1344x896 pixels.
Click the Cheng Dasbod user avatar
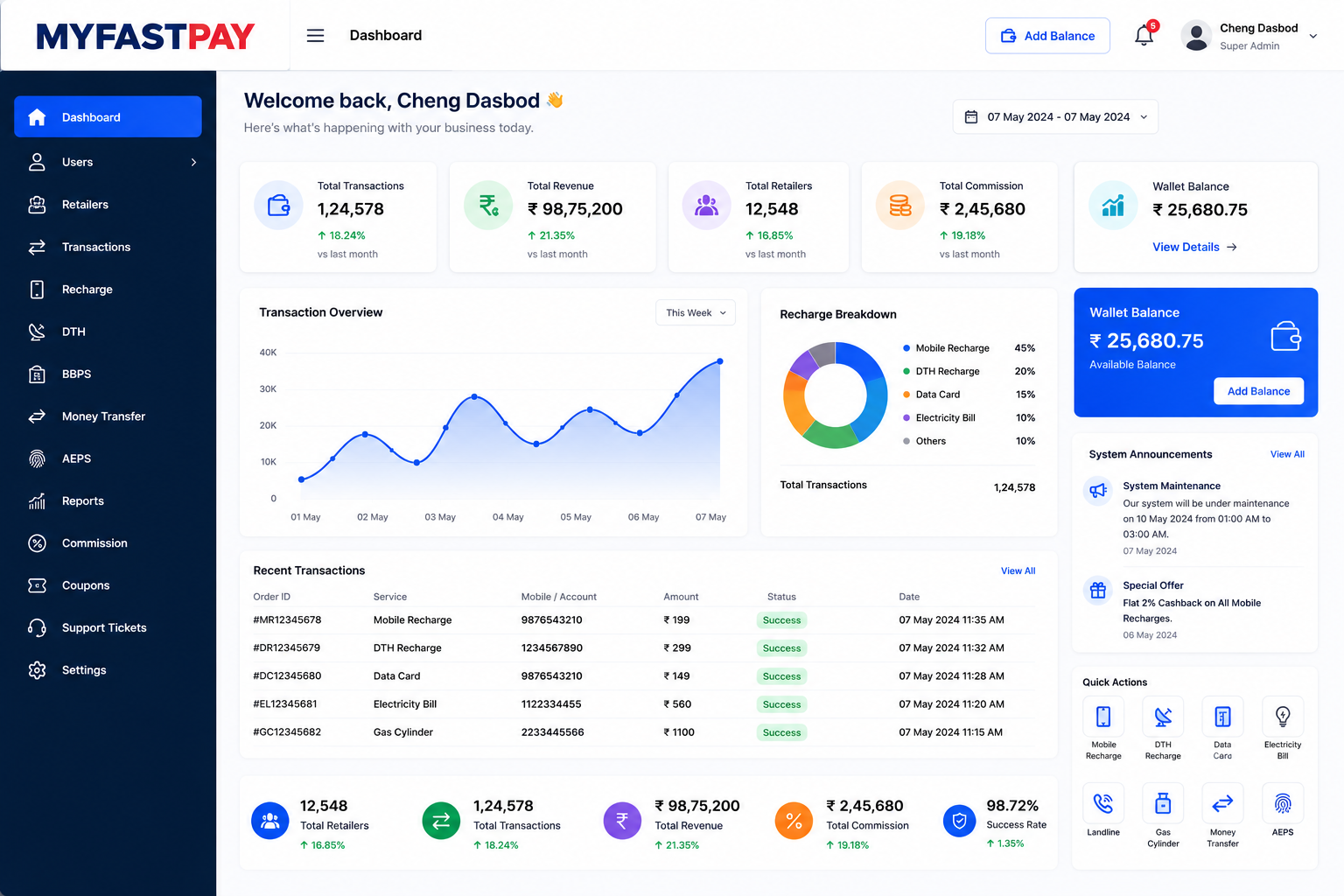[1195, 36]
